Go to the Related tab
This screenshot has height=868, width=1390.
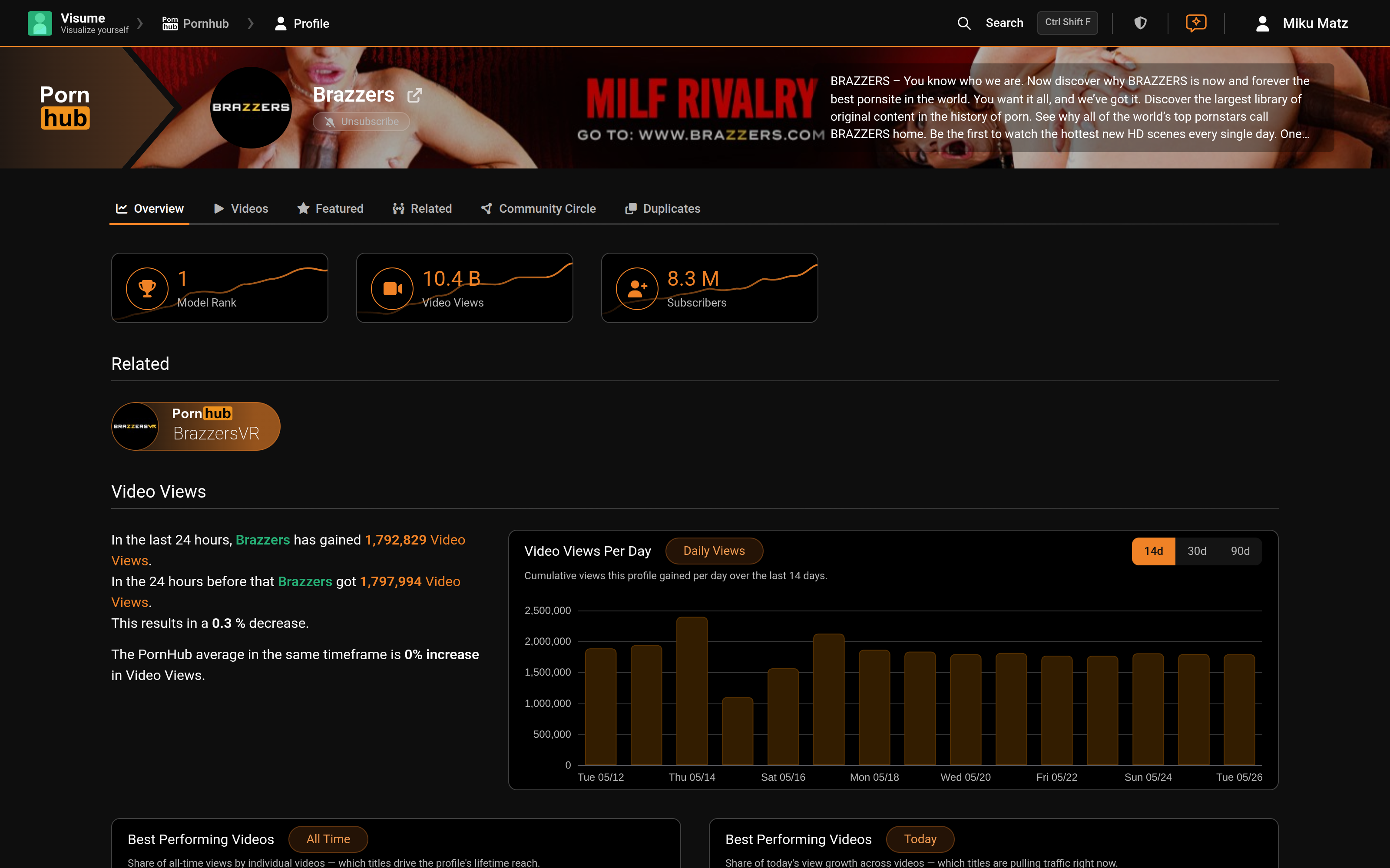pos(422,208)
